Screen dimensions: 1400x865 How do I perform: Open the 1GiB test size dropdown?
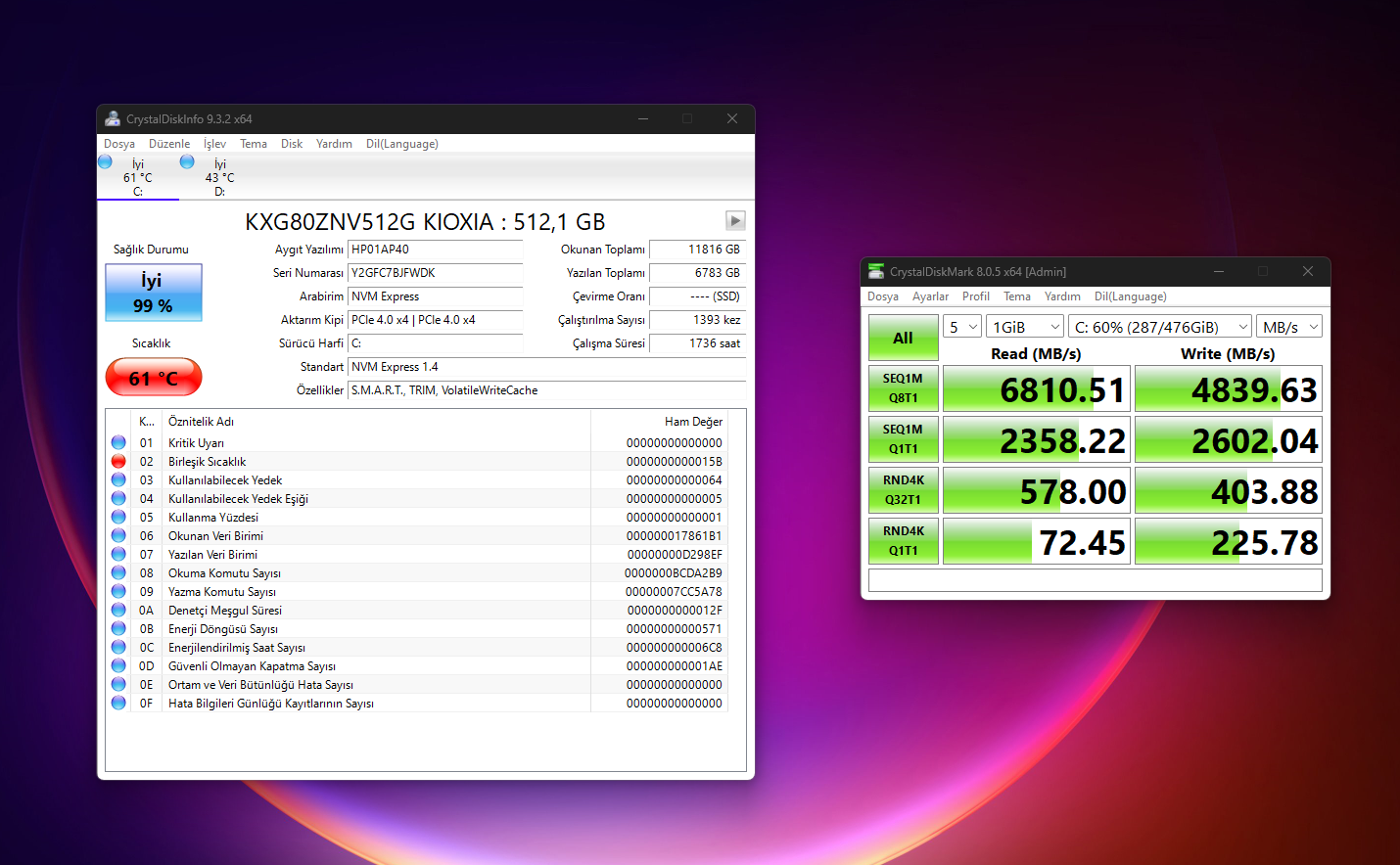coord(1025,327)
